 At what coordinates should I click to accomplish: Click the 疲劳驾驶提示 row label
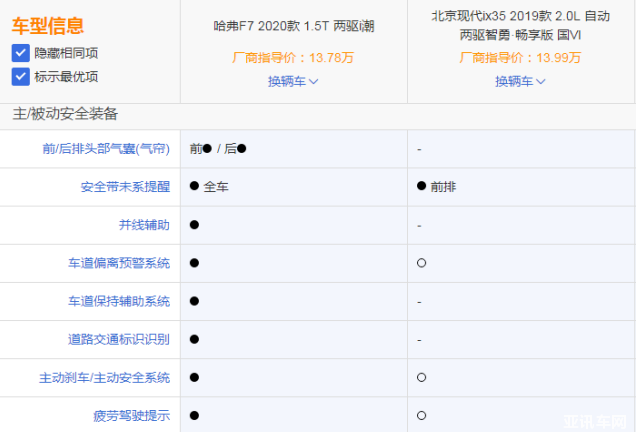point(131,415)
